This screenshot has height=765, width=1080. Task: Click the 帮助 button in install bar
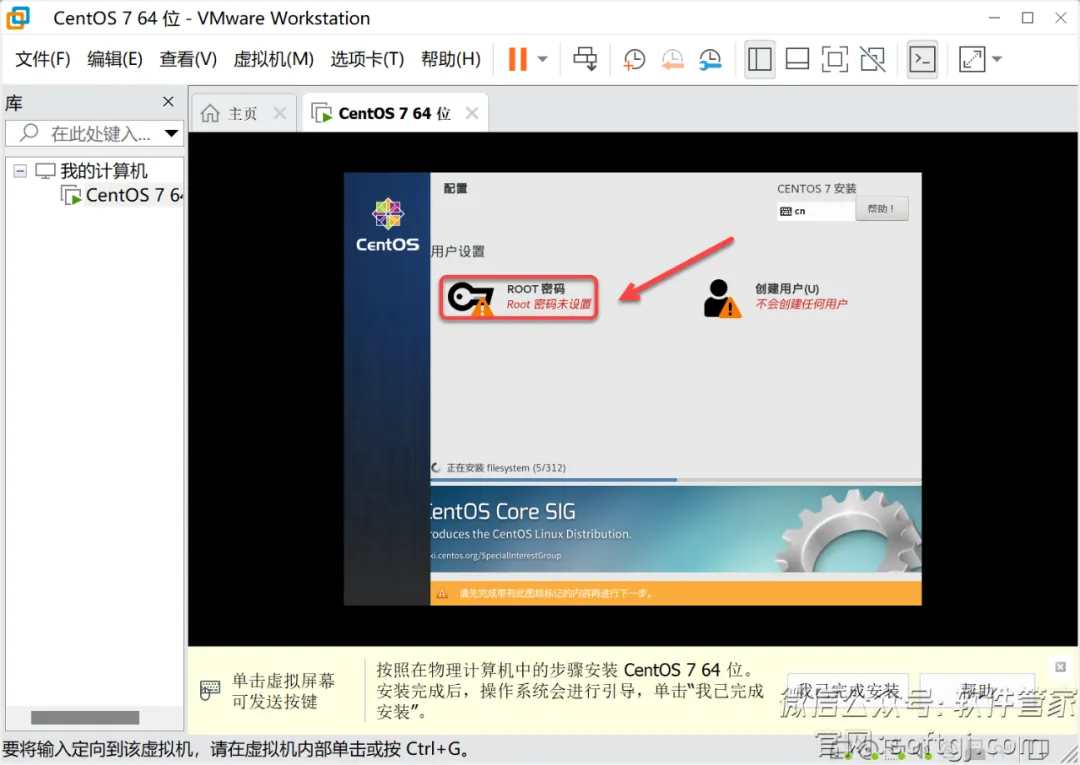click(x=978, y=691)
